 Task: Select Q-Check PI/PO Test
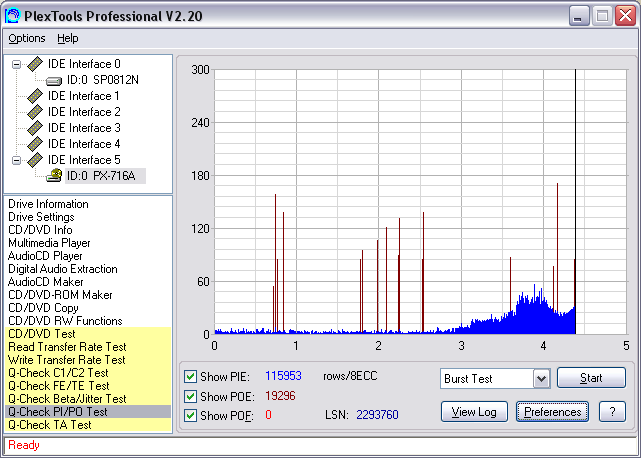88,412
